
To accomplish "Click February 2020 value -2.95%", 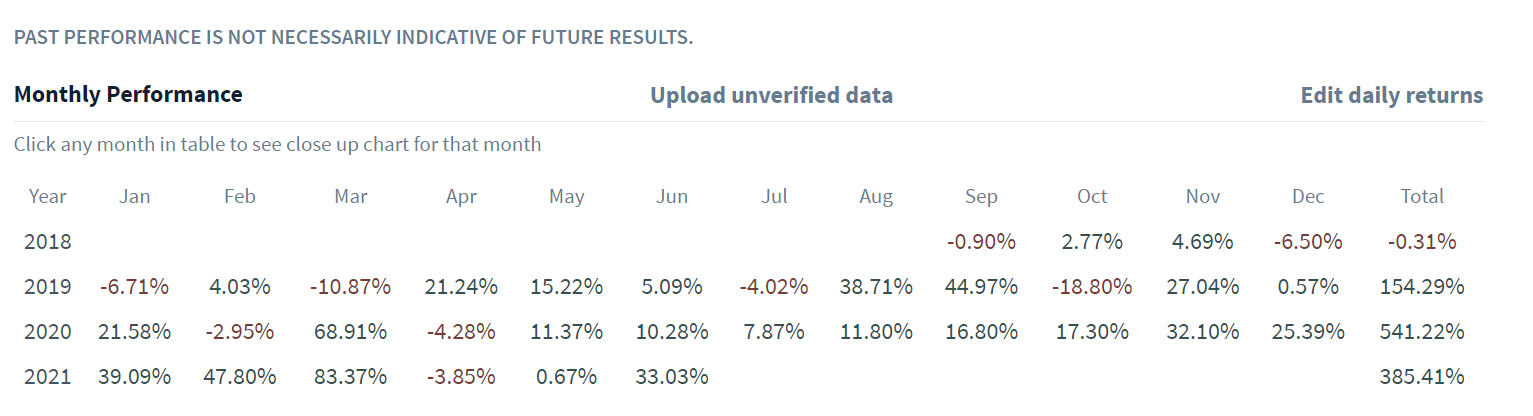I will [240, 332].
